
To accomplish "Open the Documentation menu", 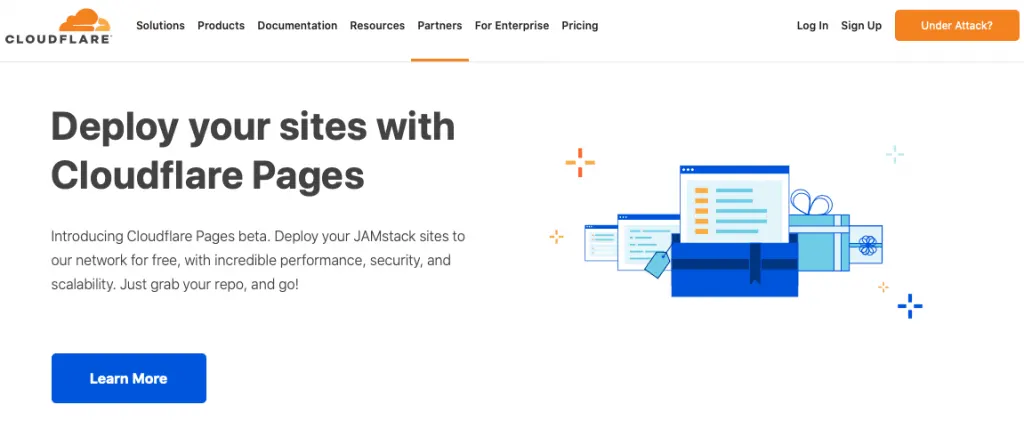I will click(297, 25).
